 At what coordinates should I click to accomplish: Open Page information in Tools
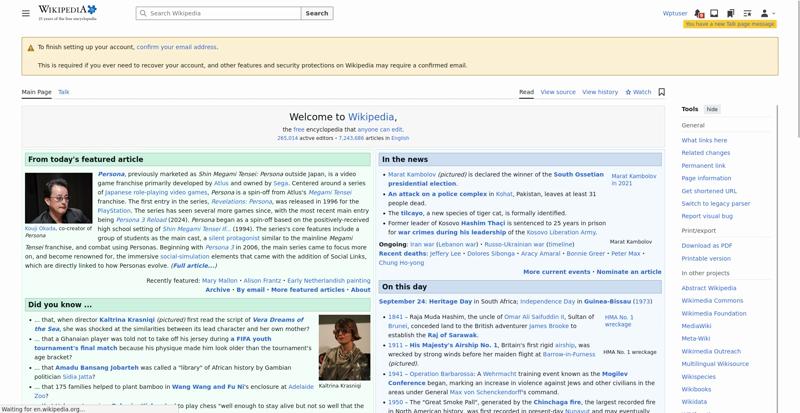[706, 178]
